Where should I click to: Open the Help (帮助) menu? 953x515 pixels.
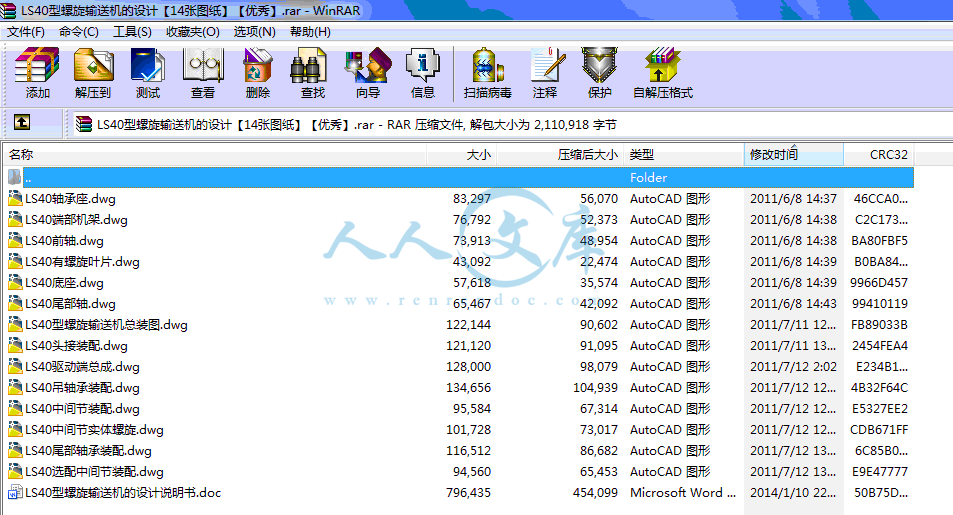click(x=310, y=32)
